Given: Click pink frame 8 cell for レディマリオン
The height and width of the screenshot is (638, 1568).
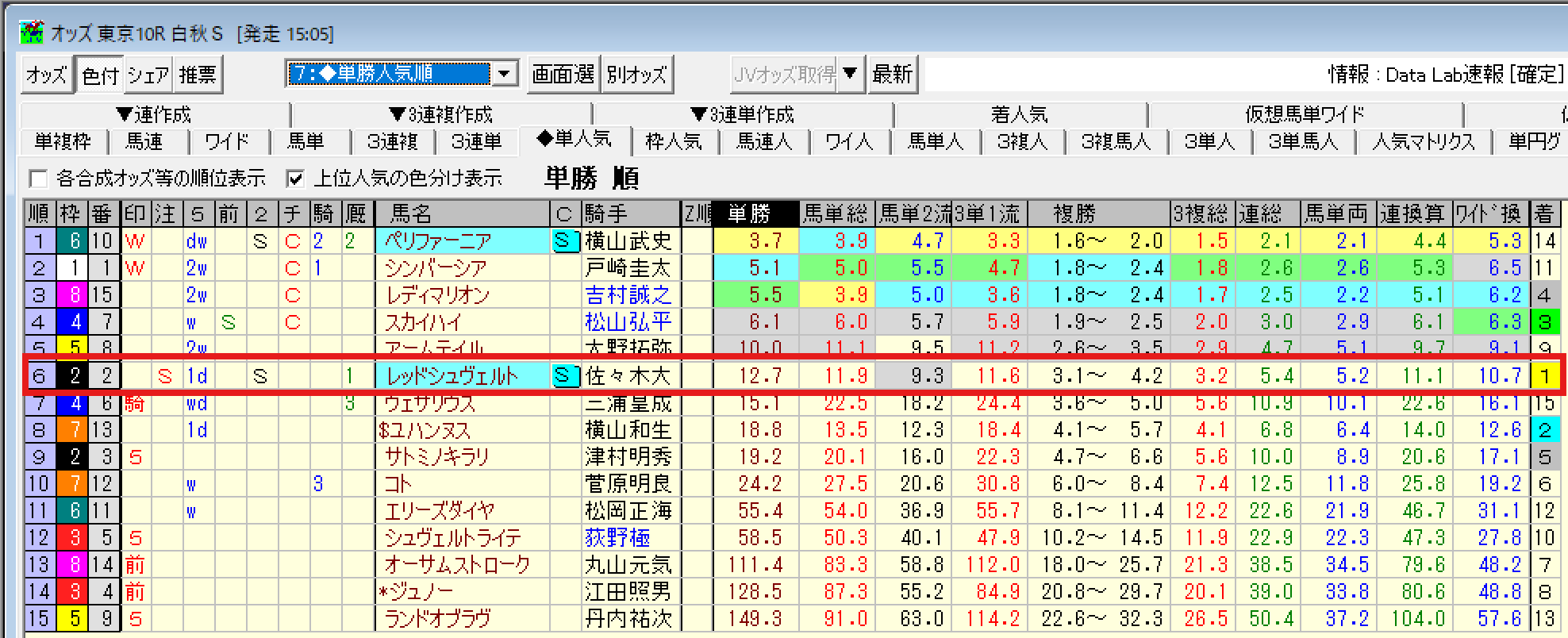Looking at the screenshot, I should pyautogui.click(x=75, y=295).
